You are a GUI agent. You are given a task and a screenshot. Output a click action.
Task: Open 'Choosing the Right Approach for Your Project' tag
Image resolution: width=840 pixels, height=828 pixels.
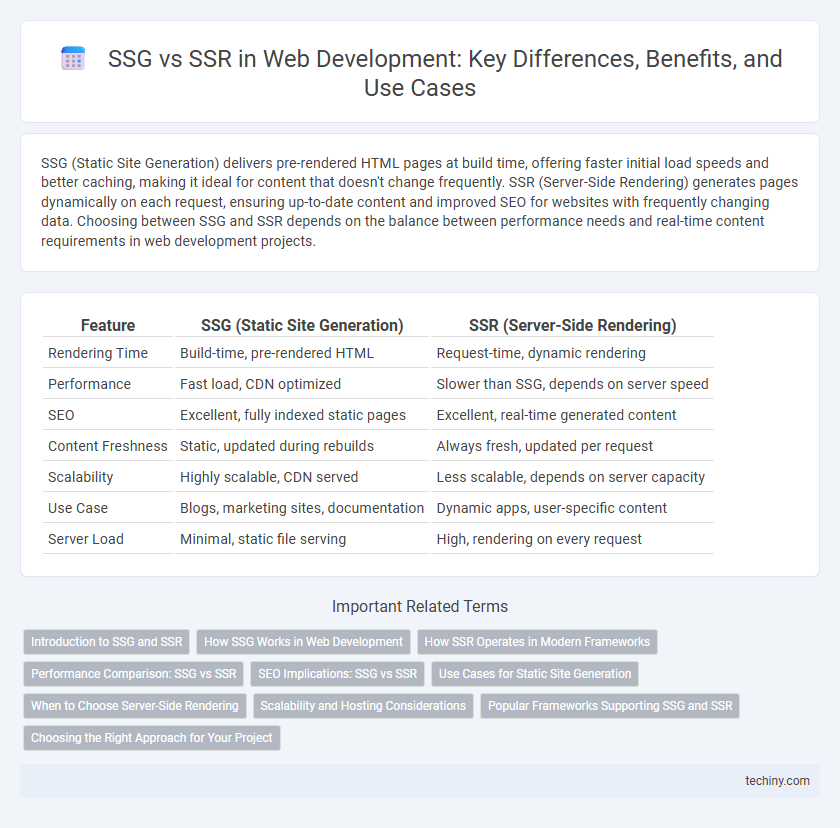[152, 737]
